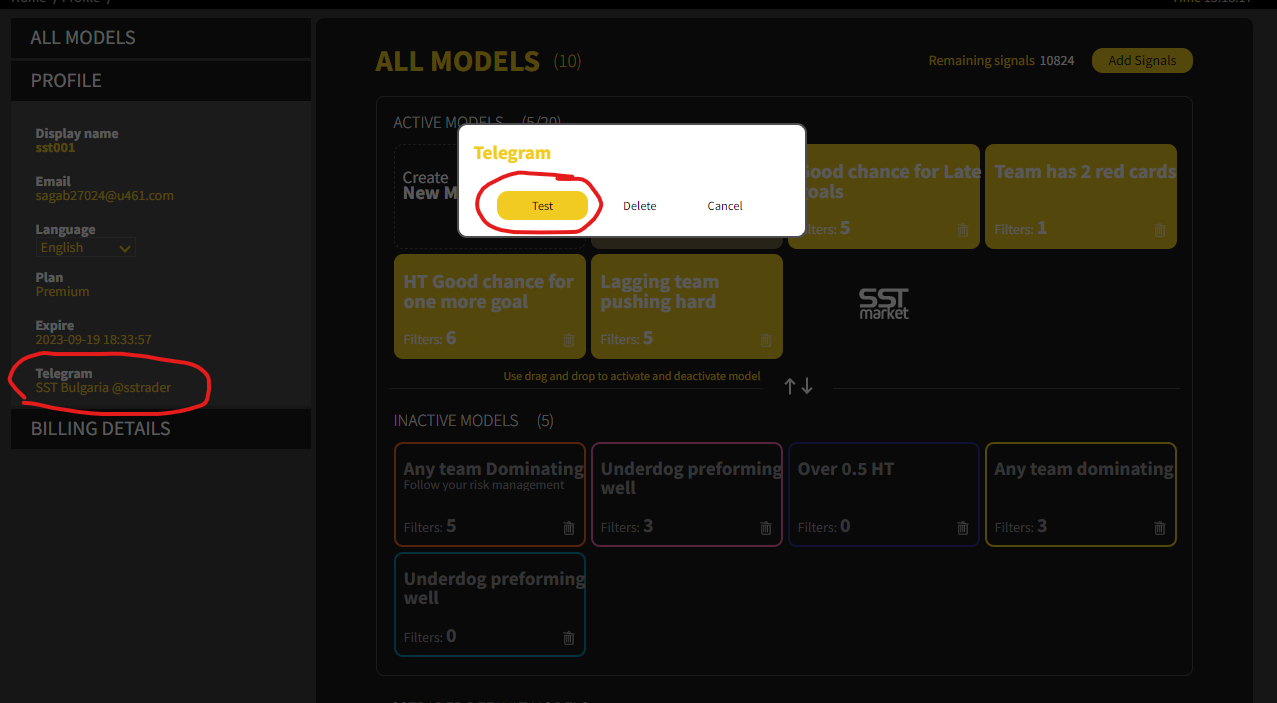Cancel the Telegram dialog
The height and width of the screenshot is (703, 1277).
coord(725,206)
